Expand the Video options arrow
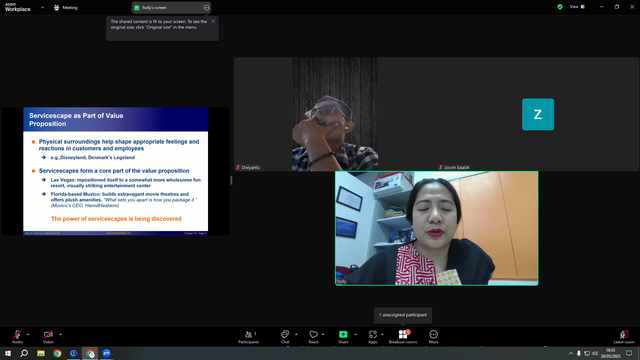640x360 pixels. [x=60, y=334]
